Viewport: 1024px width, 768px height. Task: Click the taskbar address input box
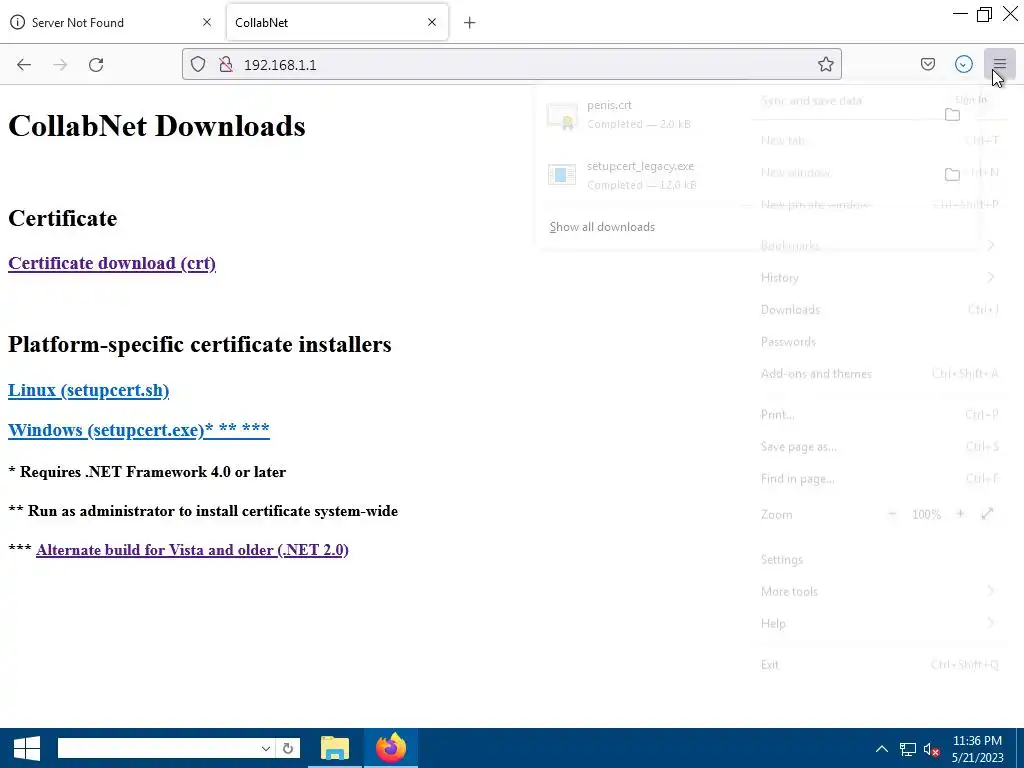pyautogui.click(x=157, y=748)
